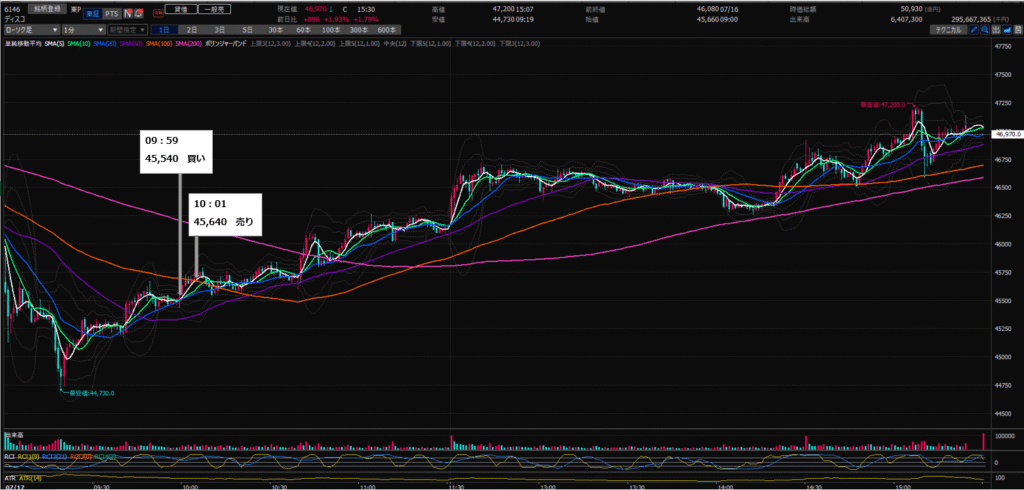This screenshot has height=490, width=1024.
Task: Open the 期間指定 dropdown
Action: coord(126,30)
